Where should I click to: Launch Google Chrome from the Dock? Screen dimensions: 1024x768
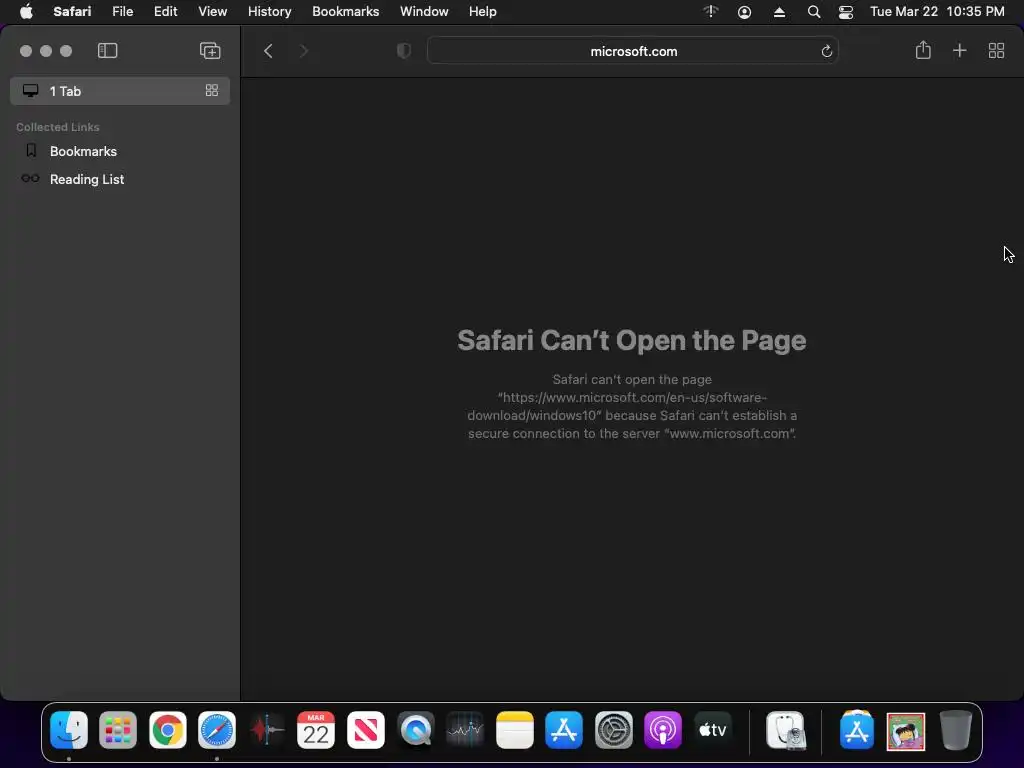coord(168,729)
